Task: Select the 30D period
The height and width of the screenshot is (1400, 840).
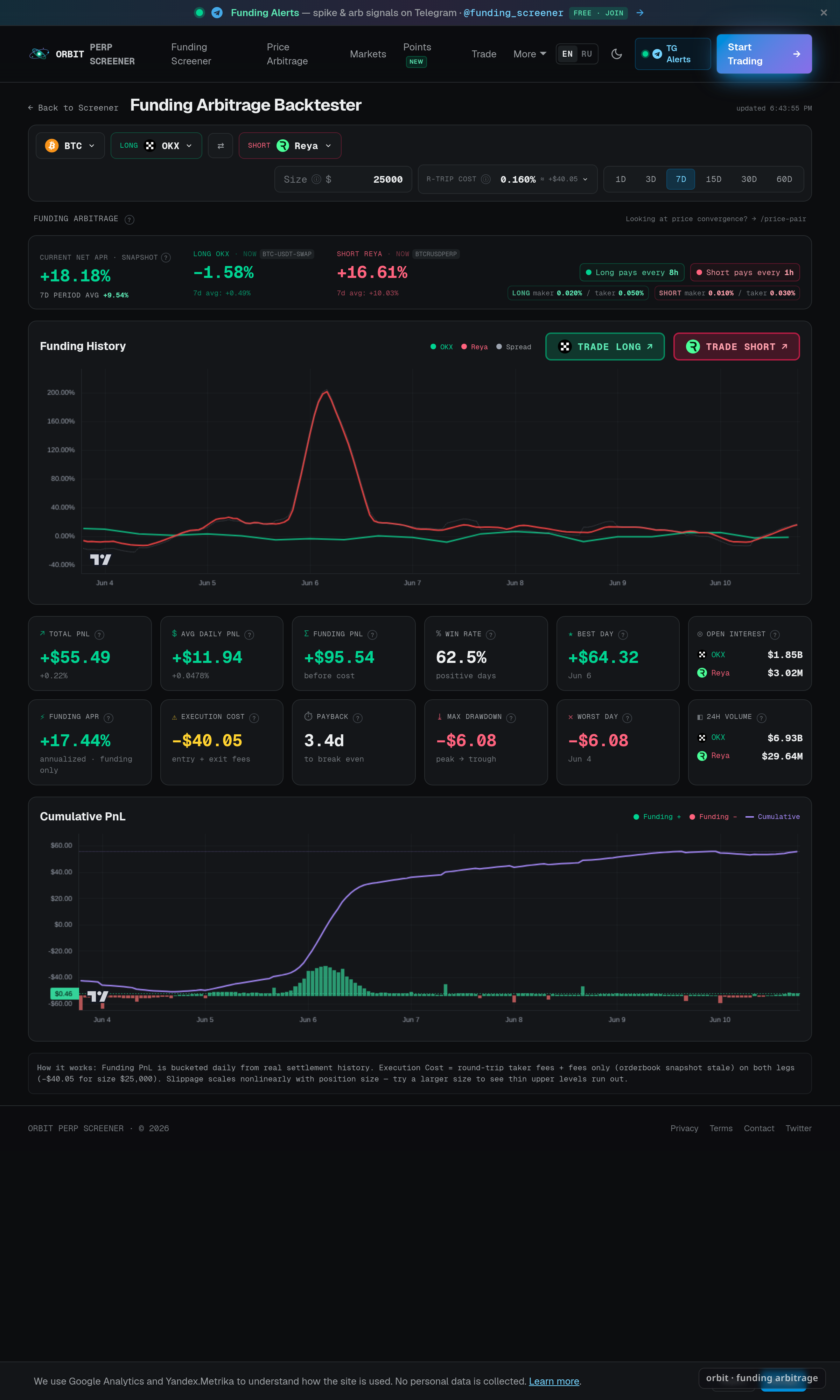Action: pyautogui.click(x=748, y=180)
